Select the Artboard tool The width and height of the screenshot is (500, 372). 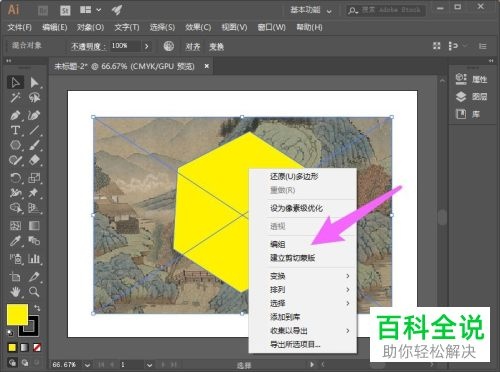point(15,276)
